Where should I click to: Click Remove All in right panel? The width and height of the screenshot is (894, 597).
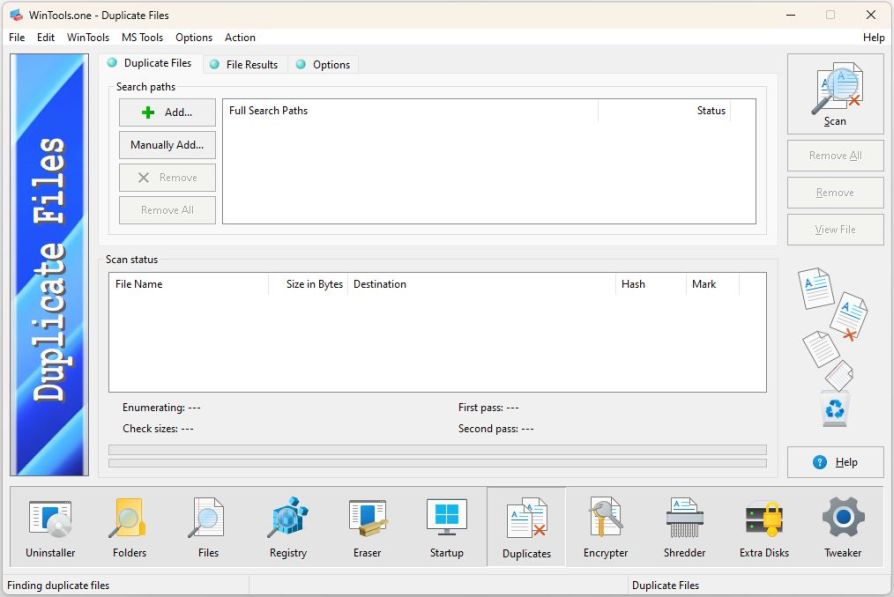tap(835, 156)
